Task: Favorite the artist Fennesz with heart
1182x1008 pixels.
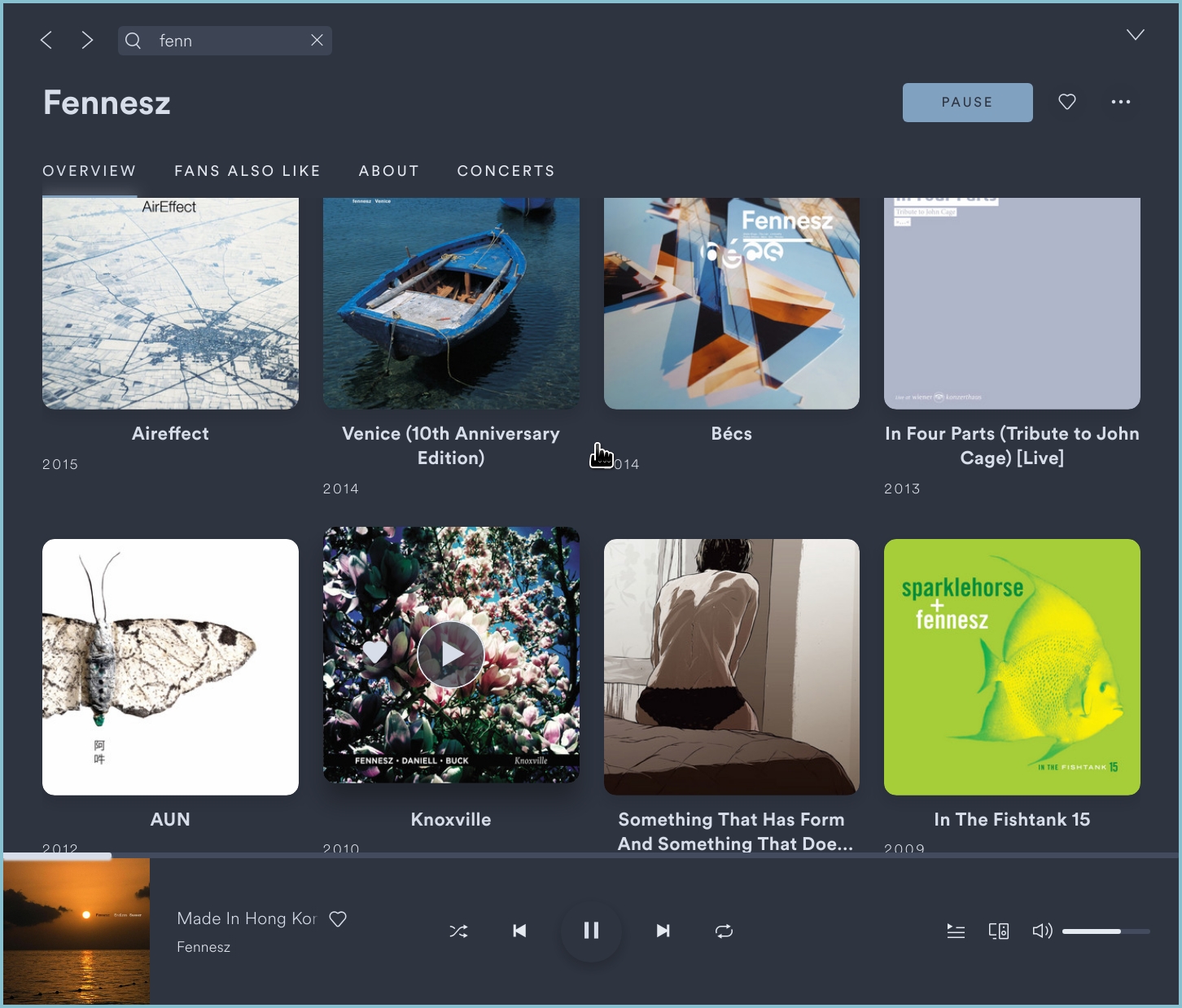Action: (x=1066, y=102)
